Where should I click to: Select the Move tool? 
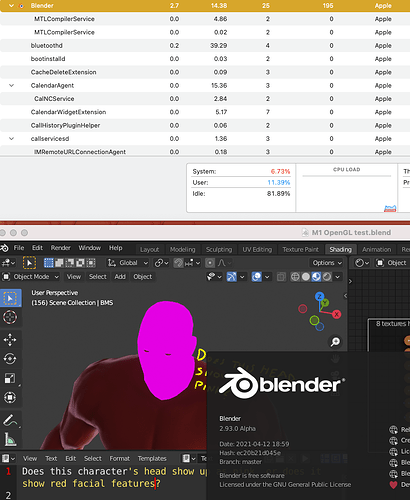tap(10, 340)
